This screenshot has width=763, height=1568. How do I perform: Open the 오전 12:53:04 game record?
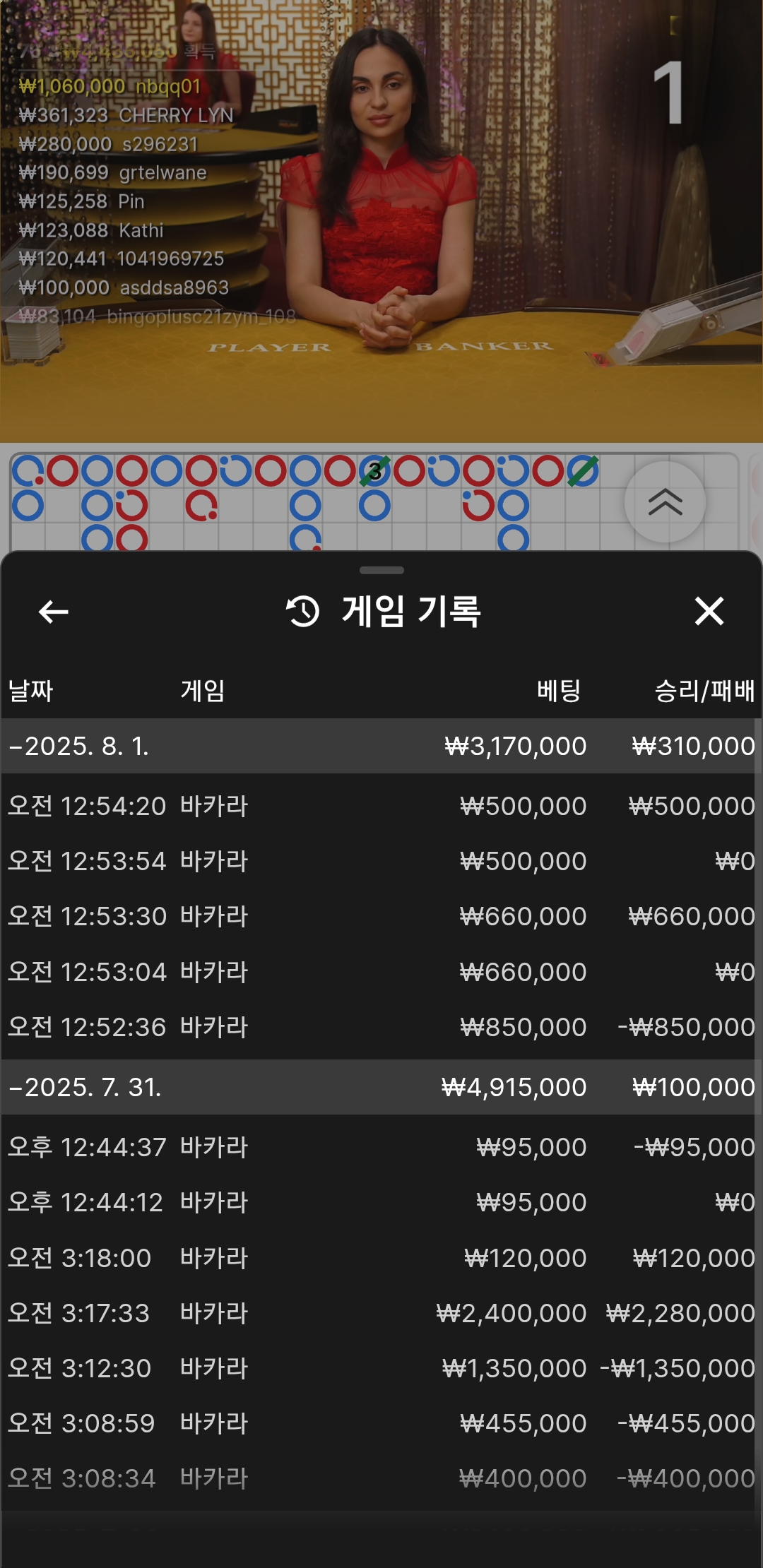pos(381,972)
